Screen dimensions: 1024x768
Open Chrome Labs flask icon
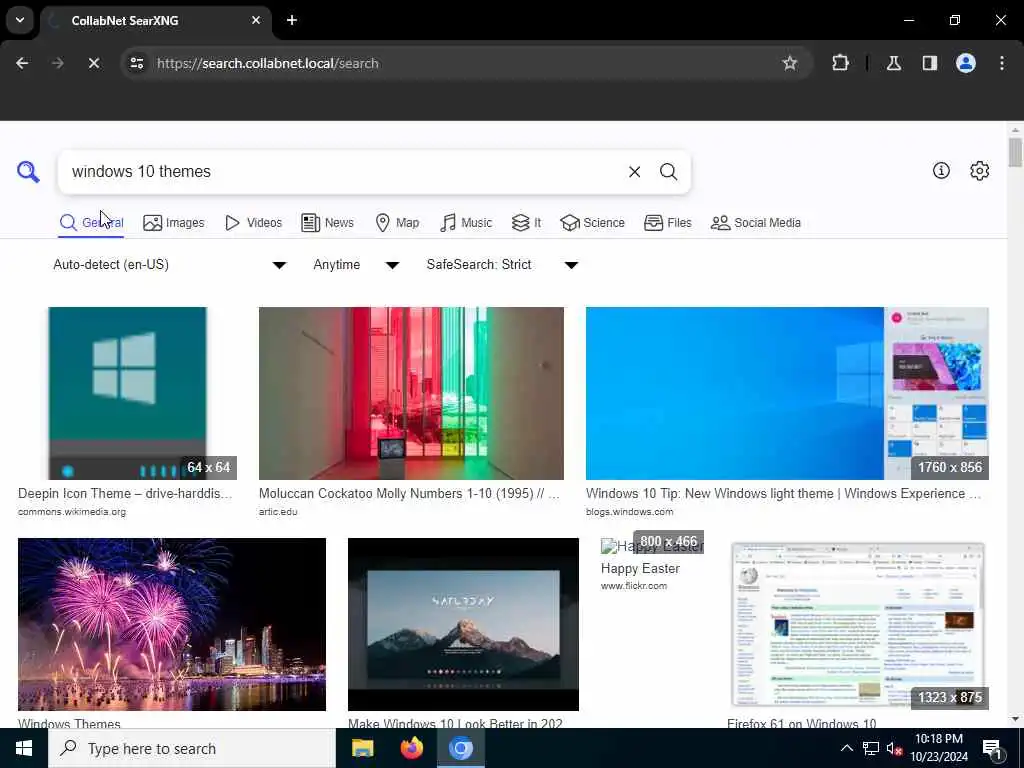click(x=894, y=63)
